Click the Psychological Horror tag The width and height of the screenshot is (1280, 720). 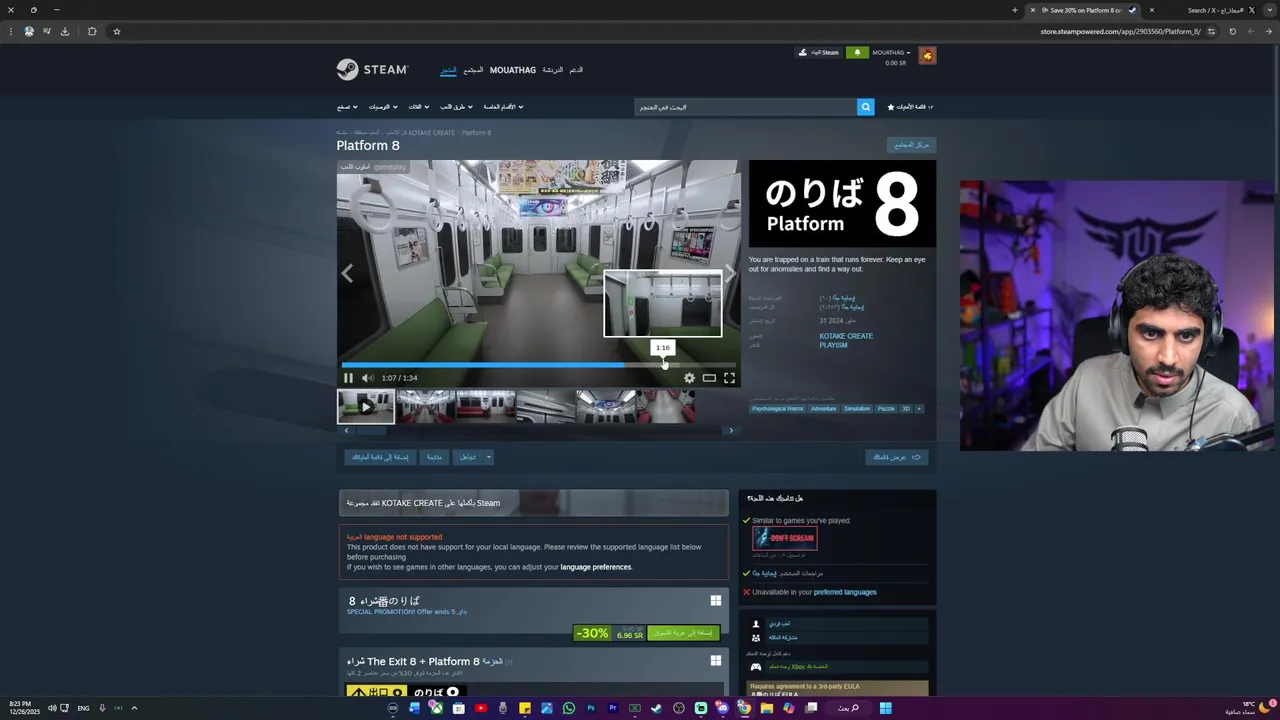pos(778,408)
